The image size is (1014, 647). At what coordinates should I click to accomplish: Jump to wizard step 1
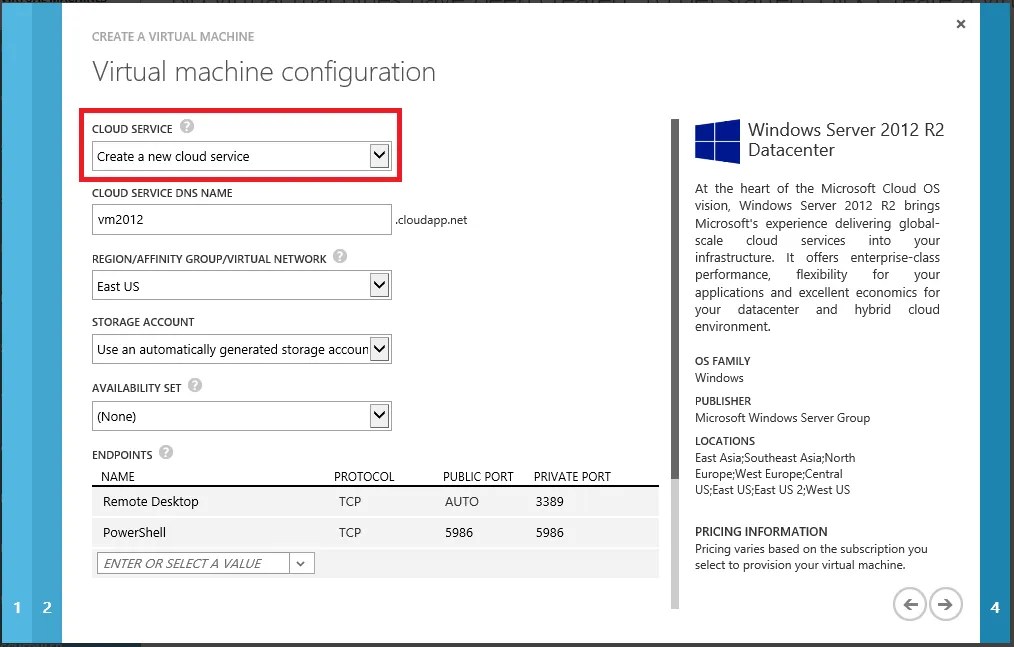click(x=16, y=608)
